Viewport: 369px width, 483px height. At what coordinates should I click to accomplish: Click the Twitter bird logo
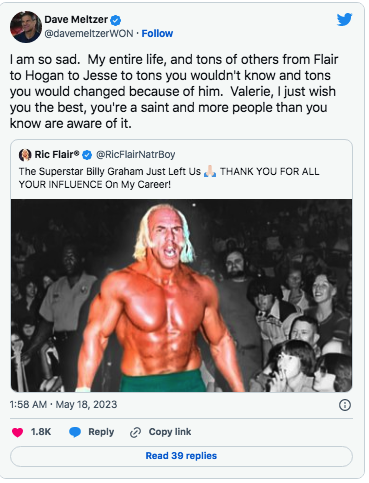[344, 20]
